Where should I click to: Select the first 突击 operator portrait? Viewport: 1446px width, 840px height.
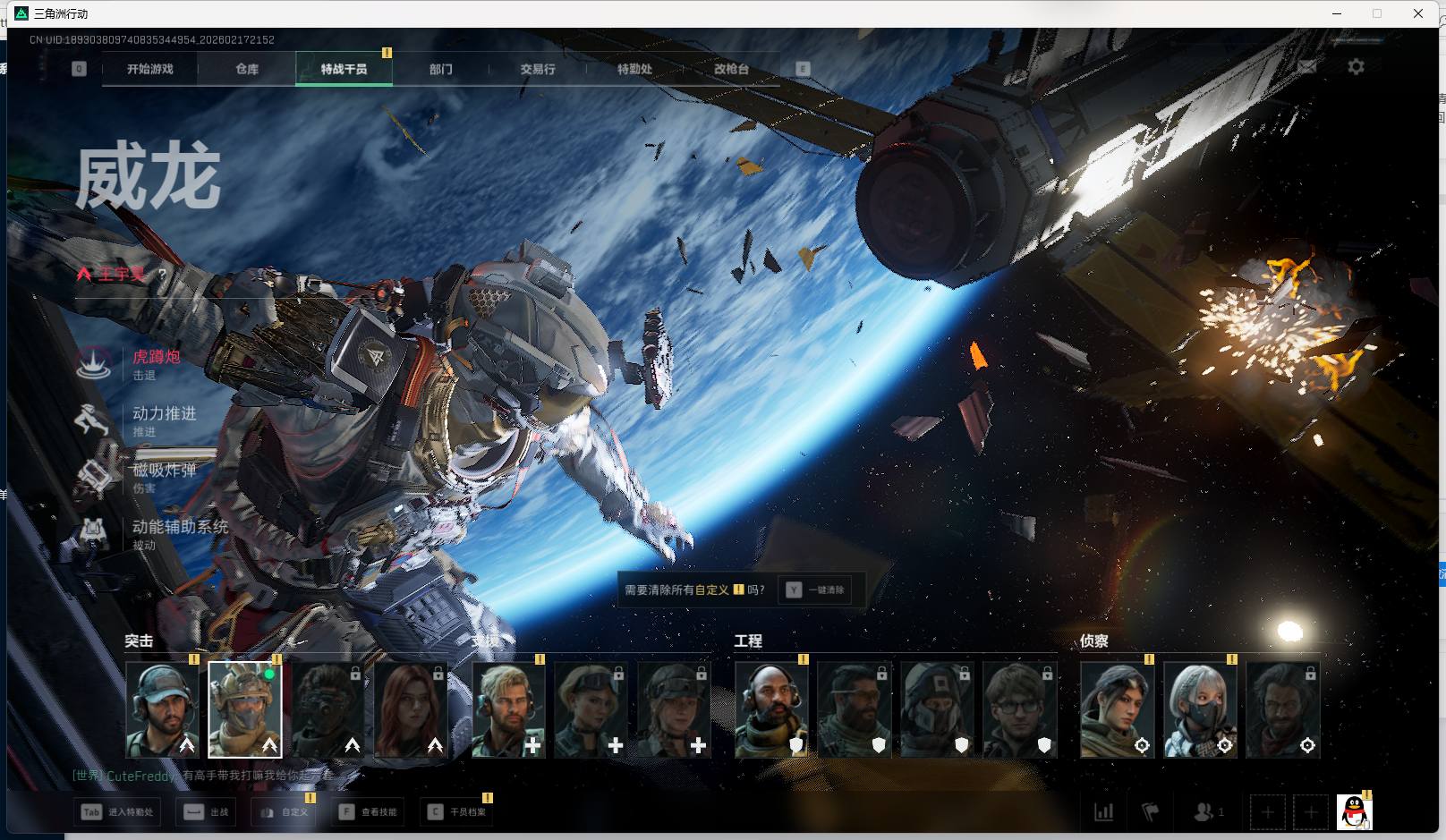click(162, 710)
